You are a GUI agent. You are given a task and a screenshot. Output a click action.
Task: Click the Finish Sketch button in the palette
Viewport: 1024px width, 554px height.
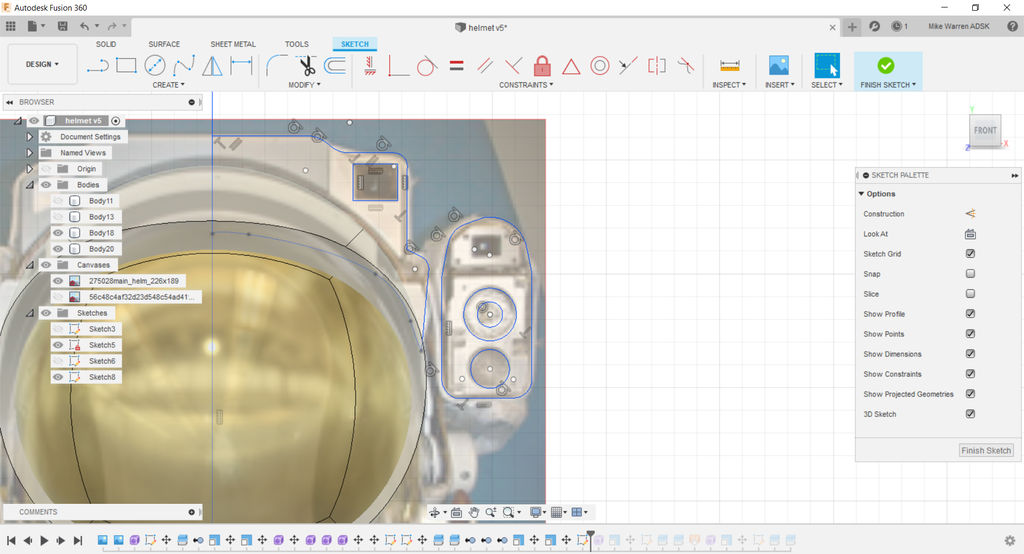(x=986, y=450)
